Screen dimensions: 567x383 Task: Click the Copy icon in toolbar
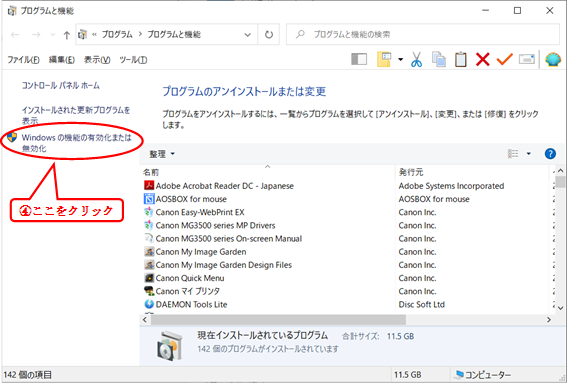pyautogui.click(x=439, y=59)
